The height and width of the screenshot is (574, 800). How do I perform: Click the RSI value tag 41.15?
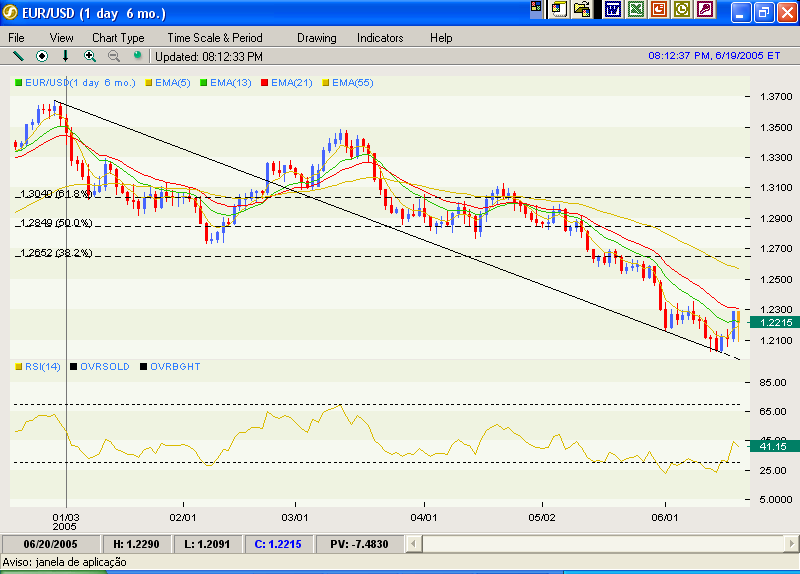coord(774,446)
